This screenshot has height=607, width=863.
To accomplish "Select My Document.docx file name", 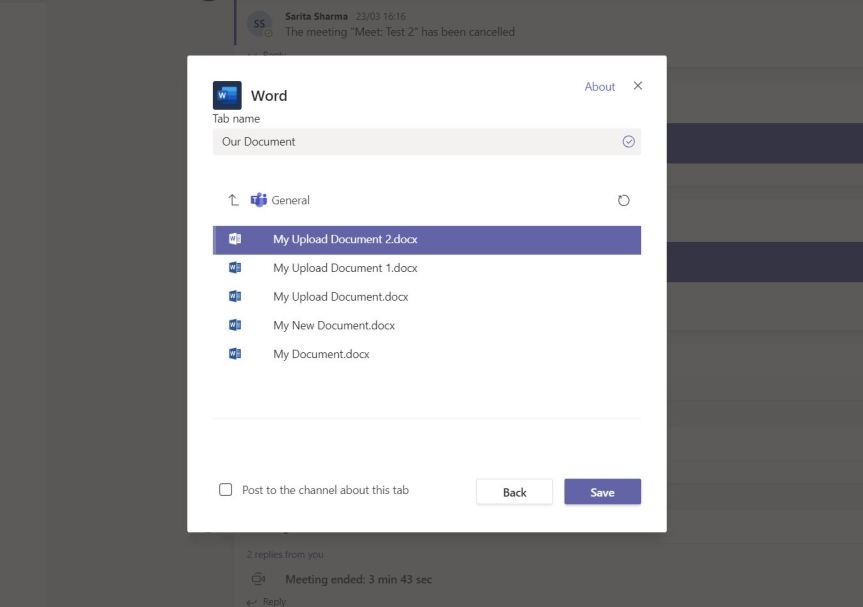I will 321,354.
